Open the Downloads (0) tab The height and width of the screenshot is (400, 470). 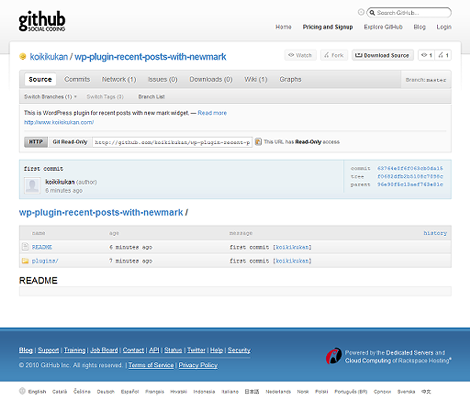(211, 79)
